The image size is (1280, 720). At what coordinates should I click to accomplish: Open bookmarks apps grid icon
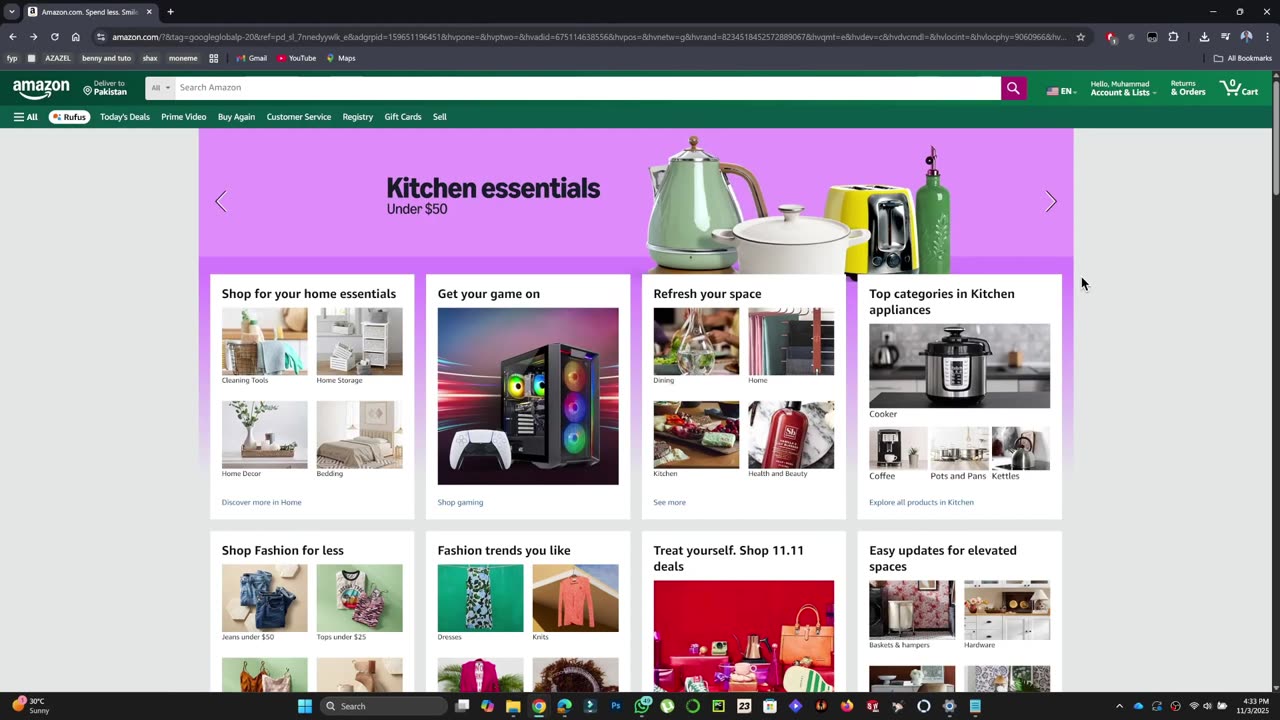tap(213, 58)
